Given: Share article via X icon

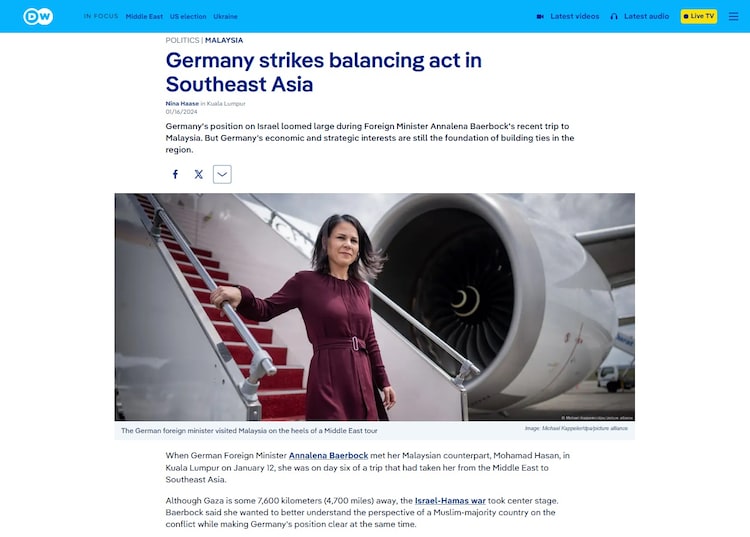Looking at the screenshot, I should click(199, 174).
